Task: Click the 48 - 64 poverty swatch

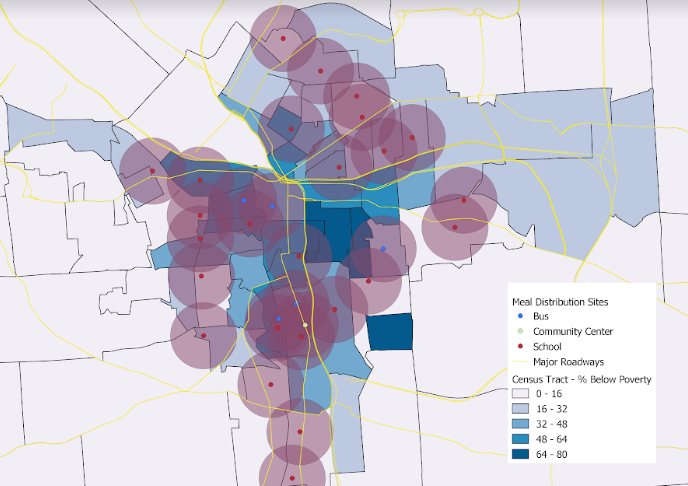Action: tap(520, 439)
